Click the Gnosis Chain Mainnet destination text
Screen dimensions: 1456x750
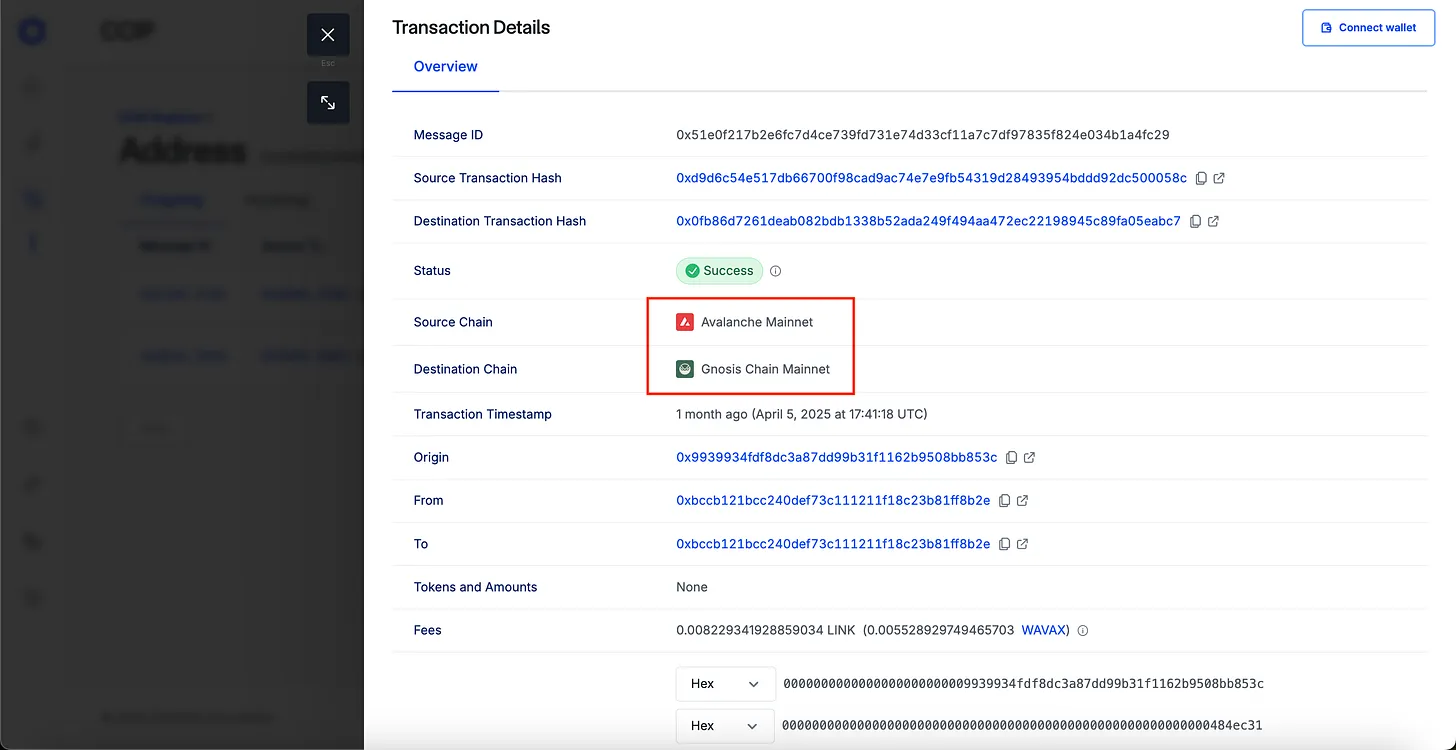pyautogui.click(x=765, y=369)
